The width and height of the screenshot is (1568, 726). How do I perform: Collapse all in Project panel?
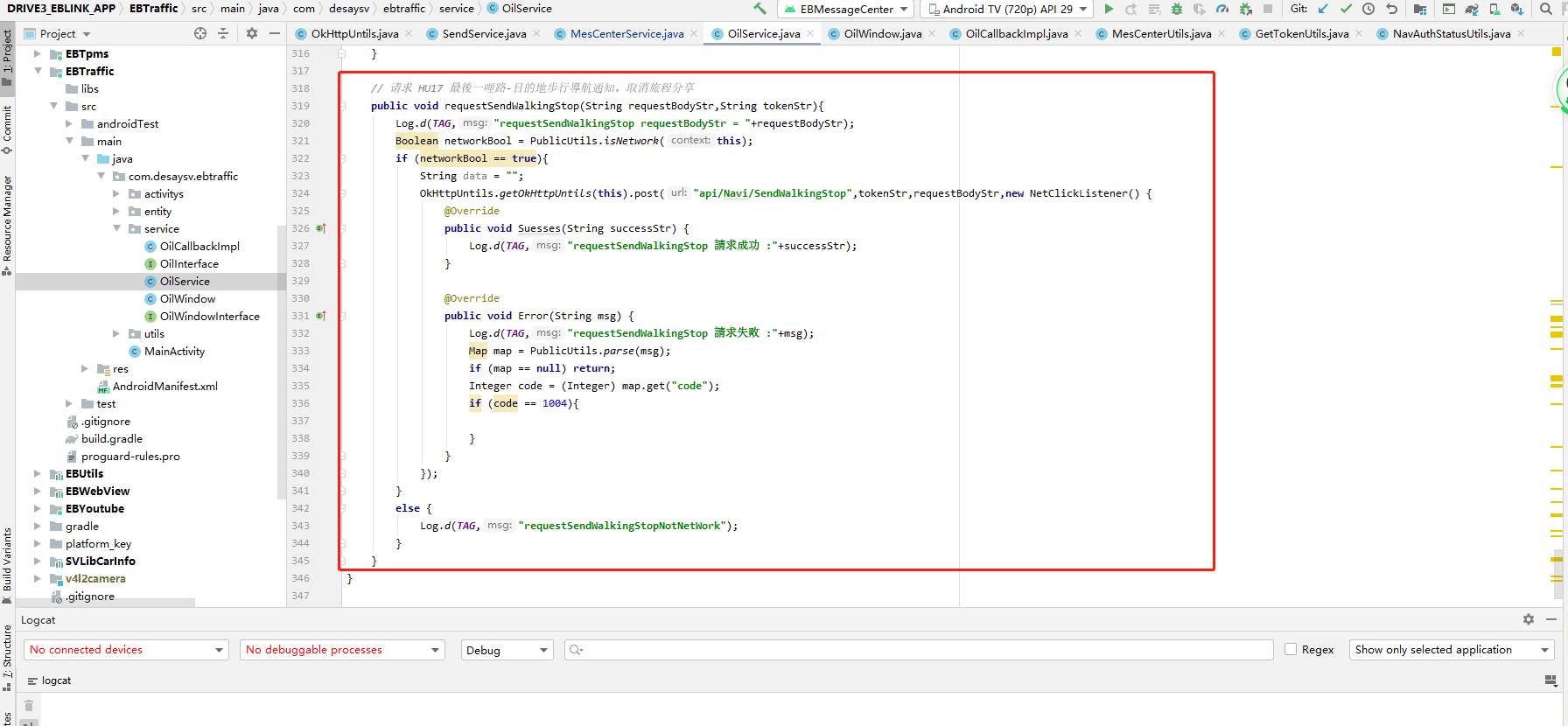point(223,33)
